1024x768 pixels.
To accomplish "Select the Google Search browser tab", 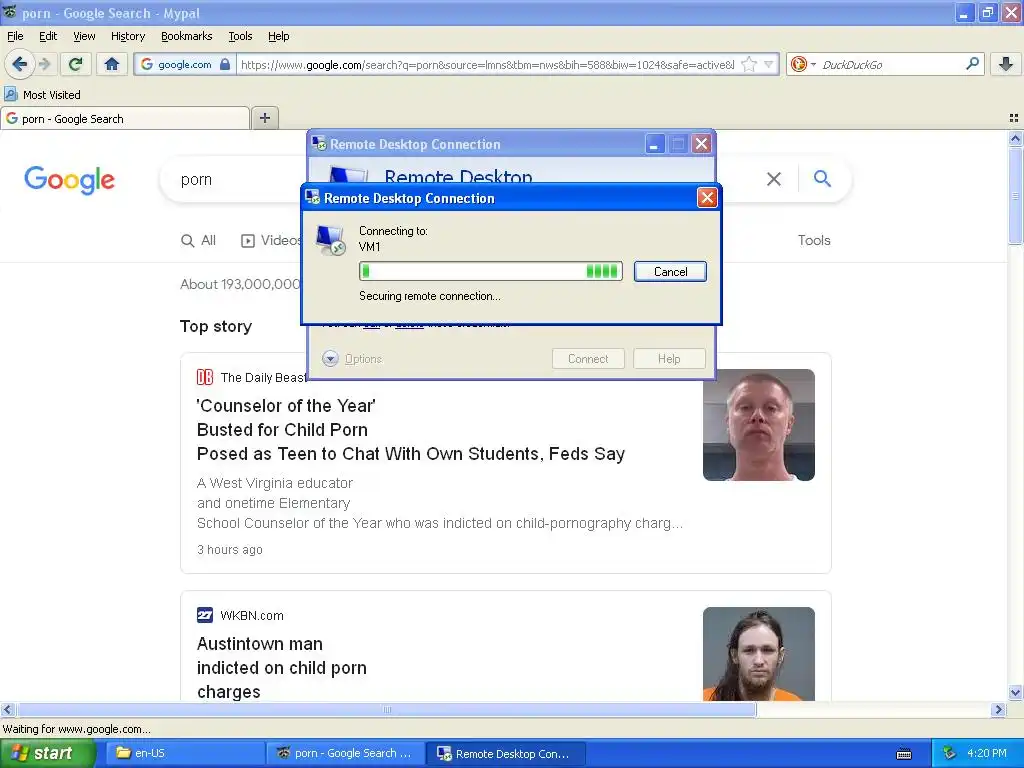I will tap(125, 119).
